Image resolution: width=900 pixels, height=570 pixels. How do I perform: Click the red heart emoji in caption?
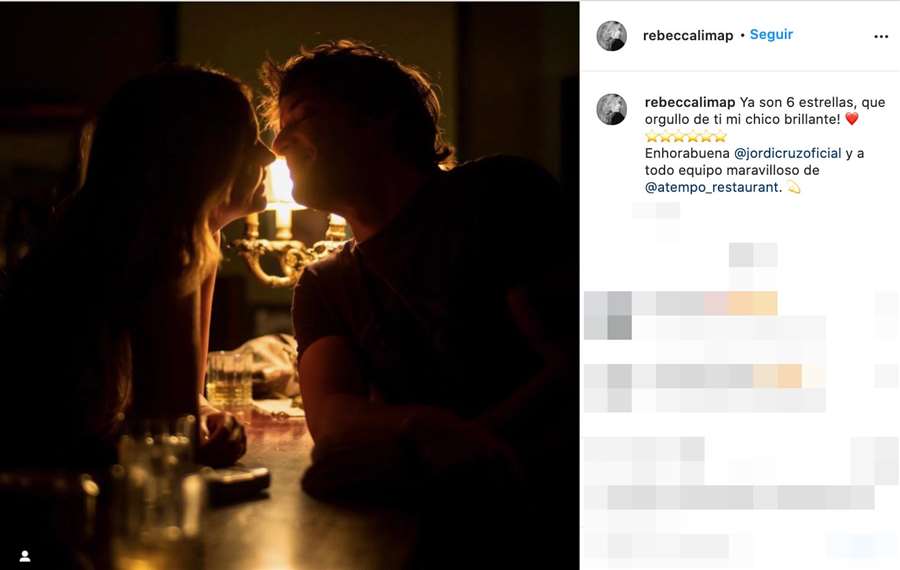click(852, 119)
